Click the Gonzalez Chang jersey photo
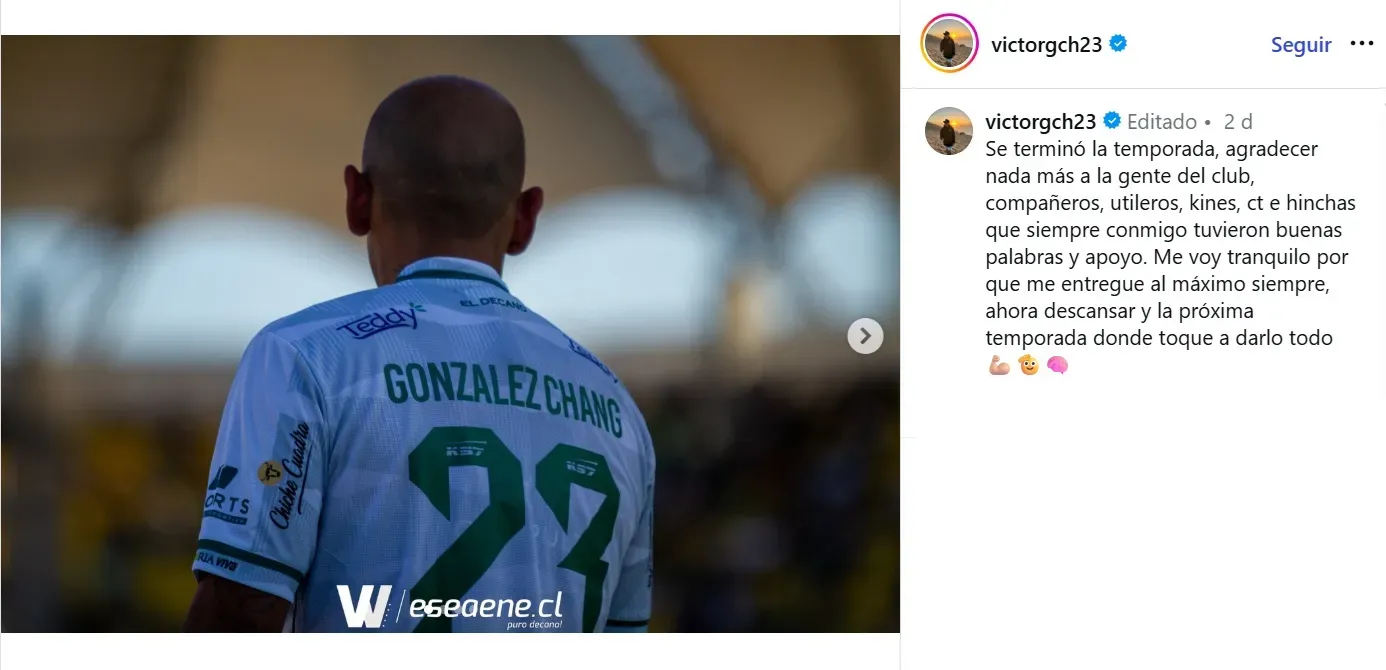 point(450,334)
